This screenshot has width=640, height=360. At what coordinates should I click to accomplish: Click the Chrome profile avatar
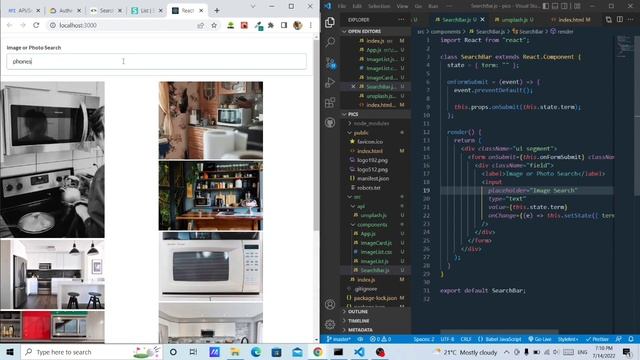298,25
